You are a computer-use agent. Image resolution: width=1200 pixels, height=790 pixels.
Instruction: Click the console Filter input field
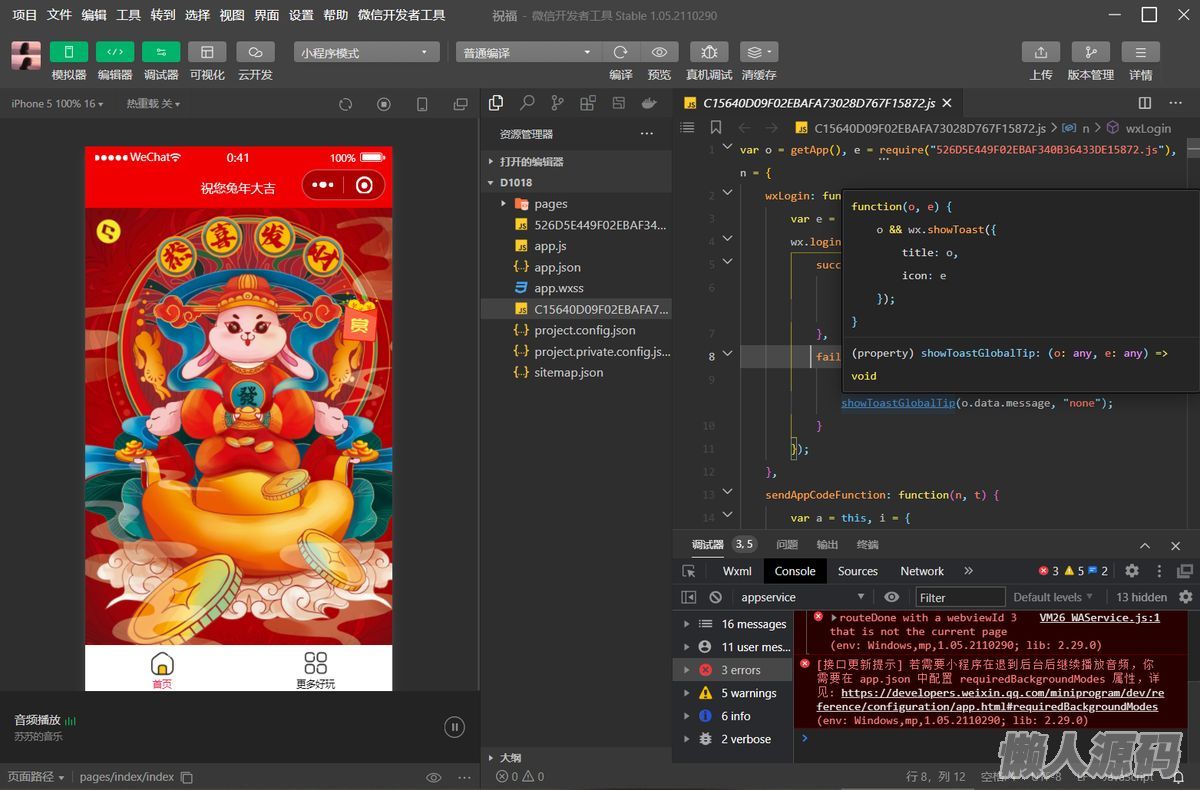coord(960,597)
